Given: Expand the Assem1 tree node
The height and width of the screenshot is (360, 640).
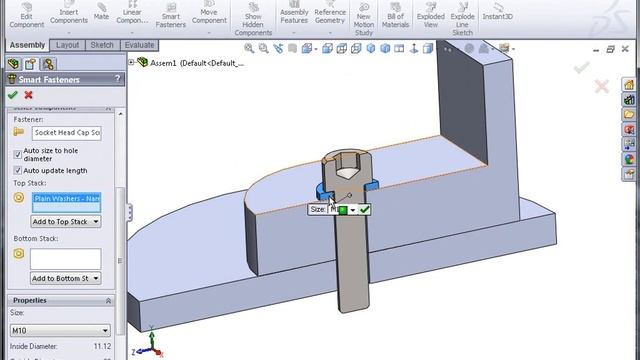Looking at the screenshot, I should click(x=131, y=62).
